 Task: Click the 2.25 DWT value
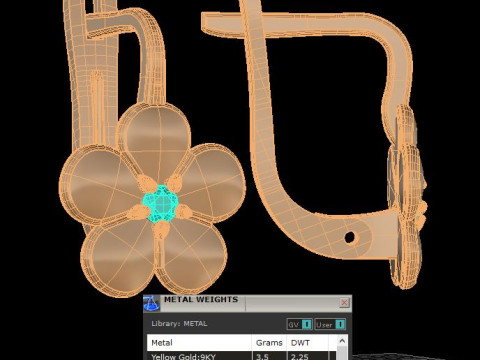300,356
